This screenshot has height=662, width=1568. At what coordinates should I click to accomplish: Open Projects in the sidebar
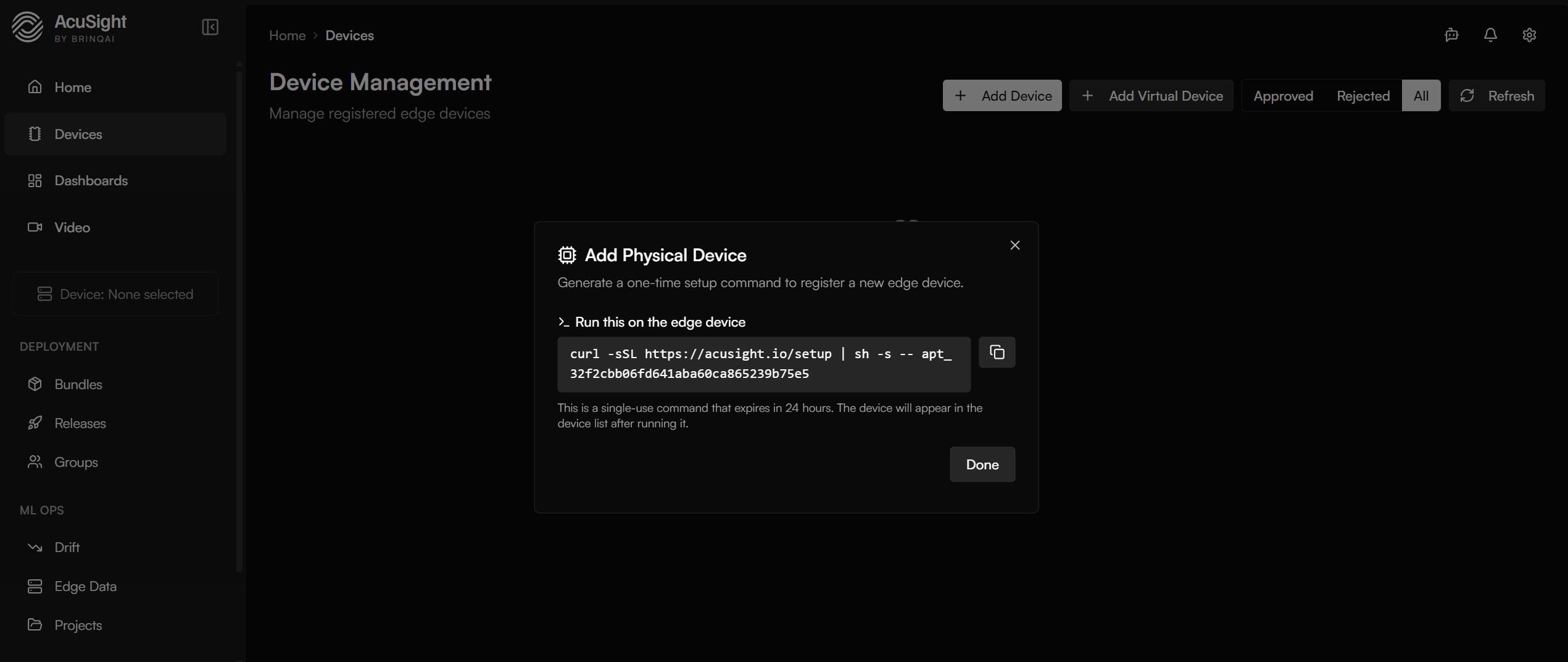click(x=115, y=625)
